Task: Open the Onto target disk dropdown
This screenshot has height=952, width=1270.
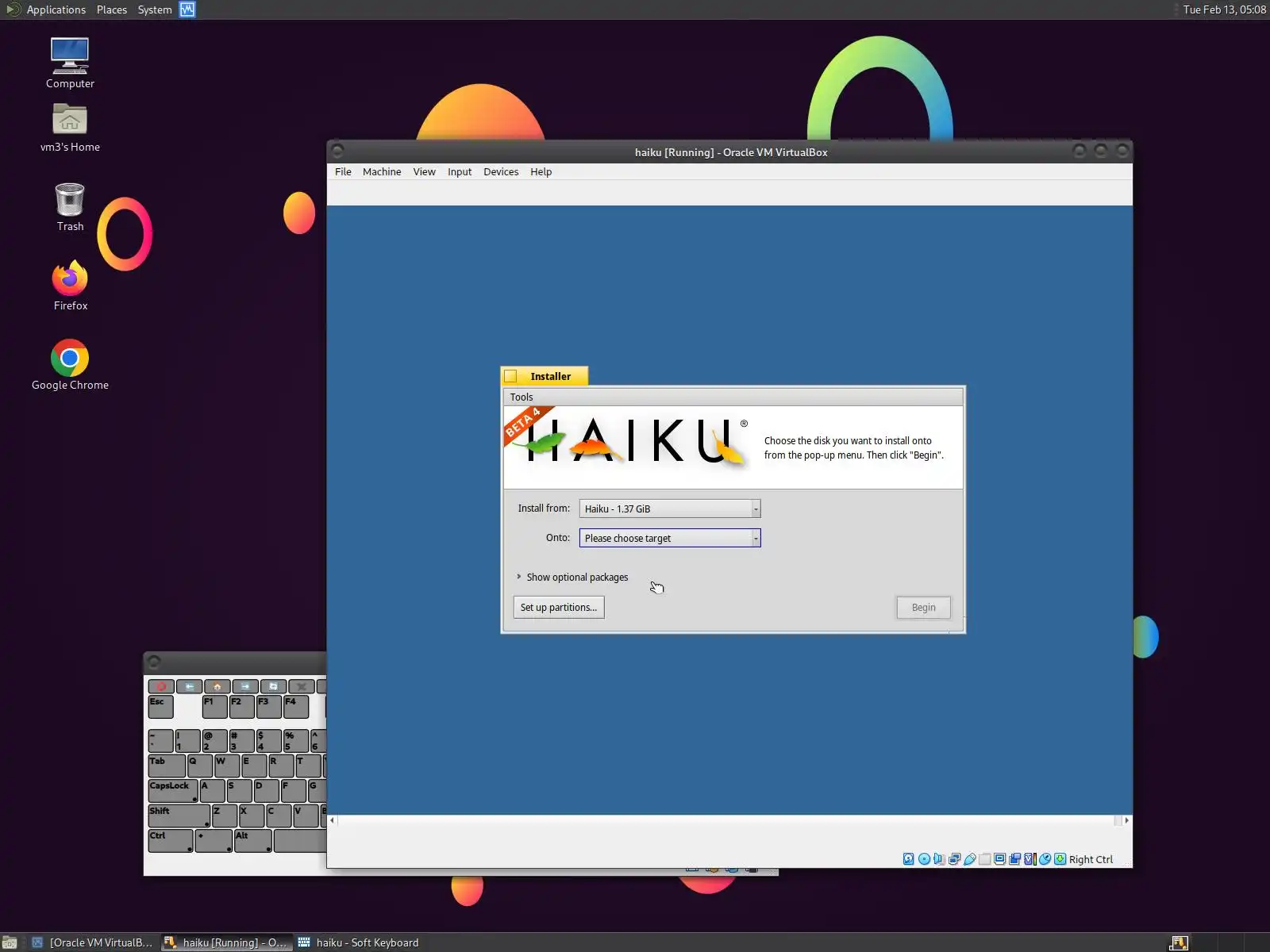Action: point(669,538)
